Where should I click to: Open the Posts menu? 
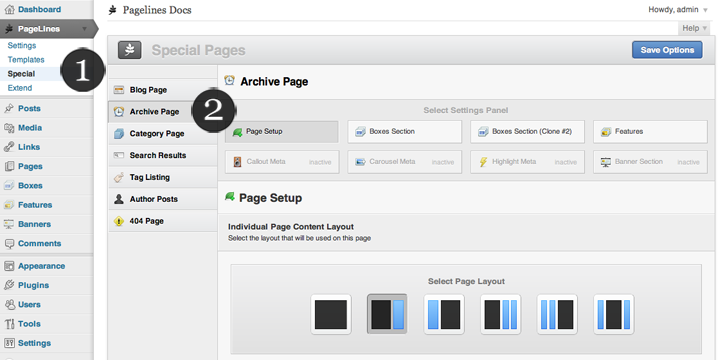click(29, 109)
